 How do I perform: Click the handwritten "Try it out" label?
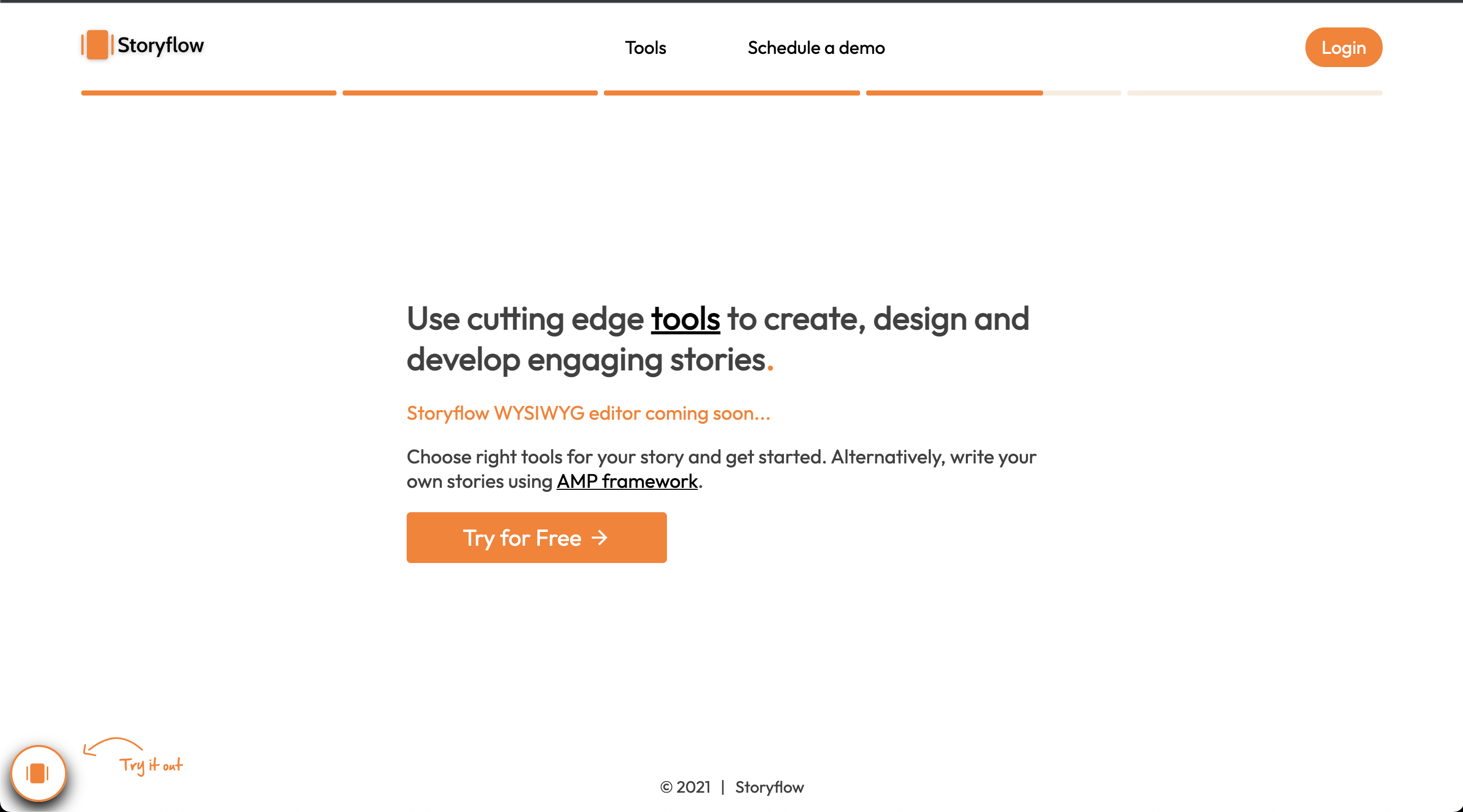tap(151, 765)
